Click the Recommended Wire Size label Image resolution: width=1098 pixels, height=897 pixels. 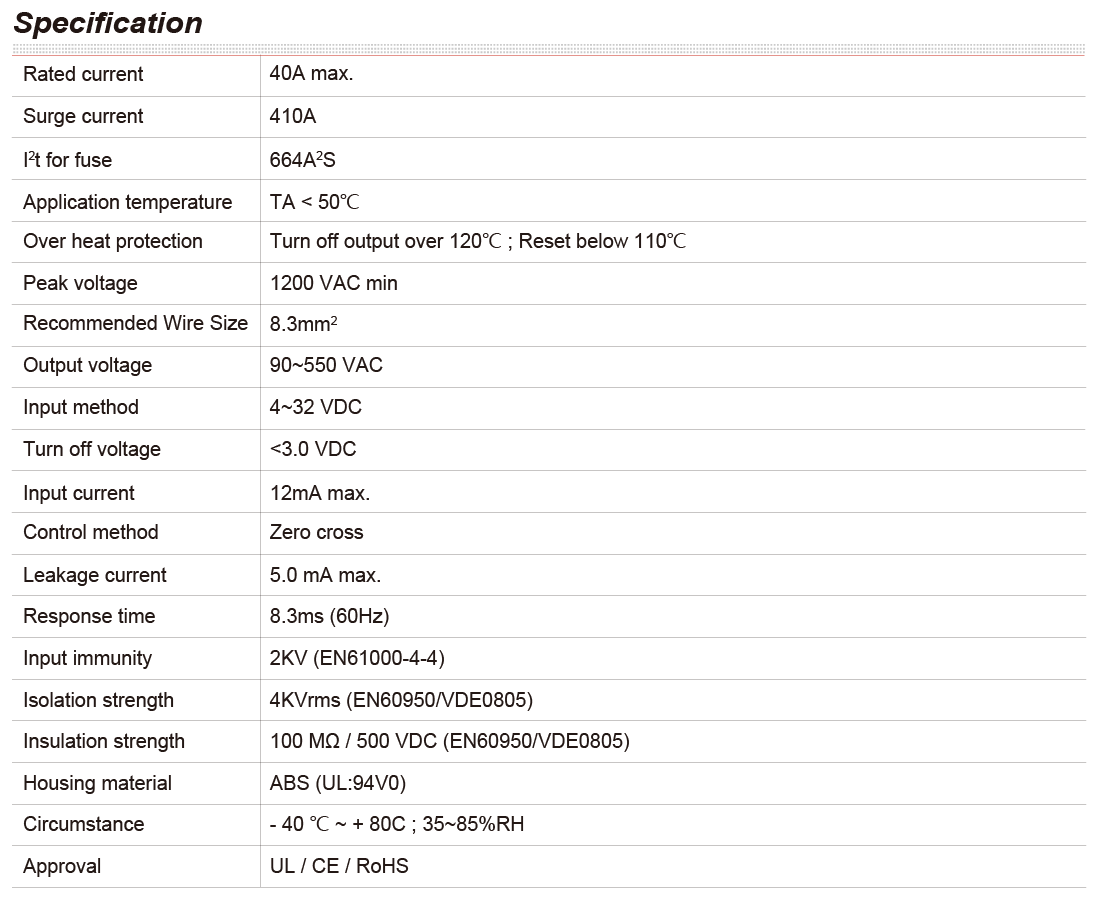click(135, 323)
